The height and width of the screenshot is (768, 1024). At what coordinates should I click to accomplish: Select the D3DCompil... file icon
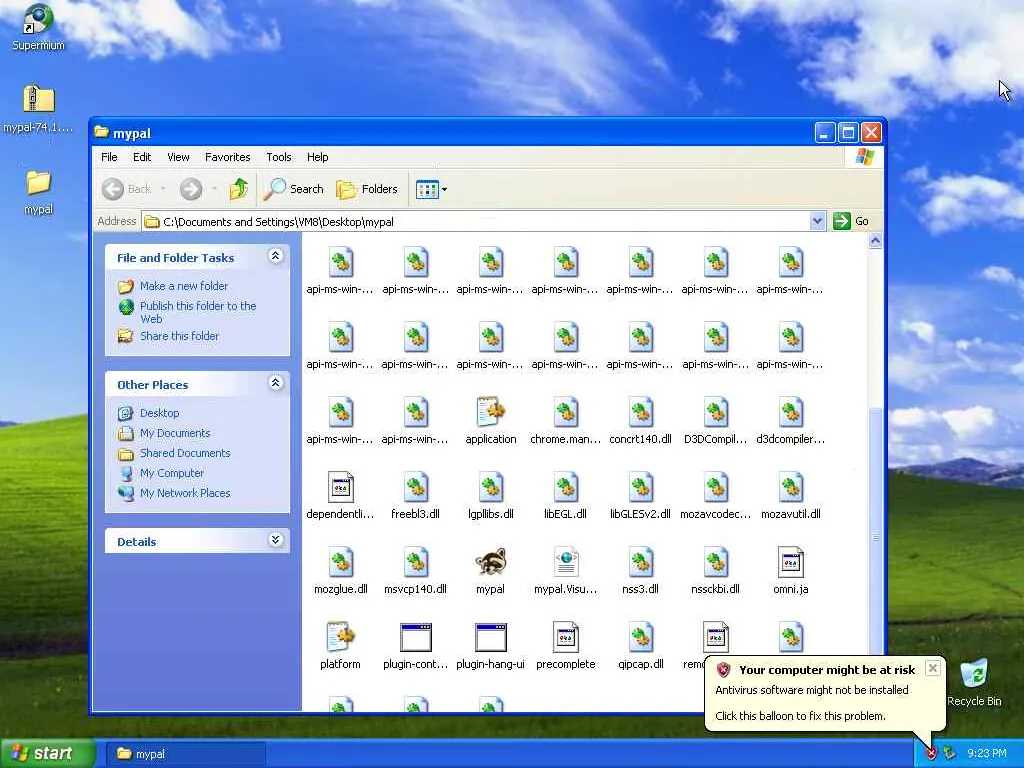716,411
